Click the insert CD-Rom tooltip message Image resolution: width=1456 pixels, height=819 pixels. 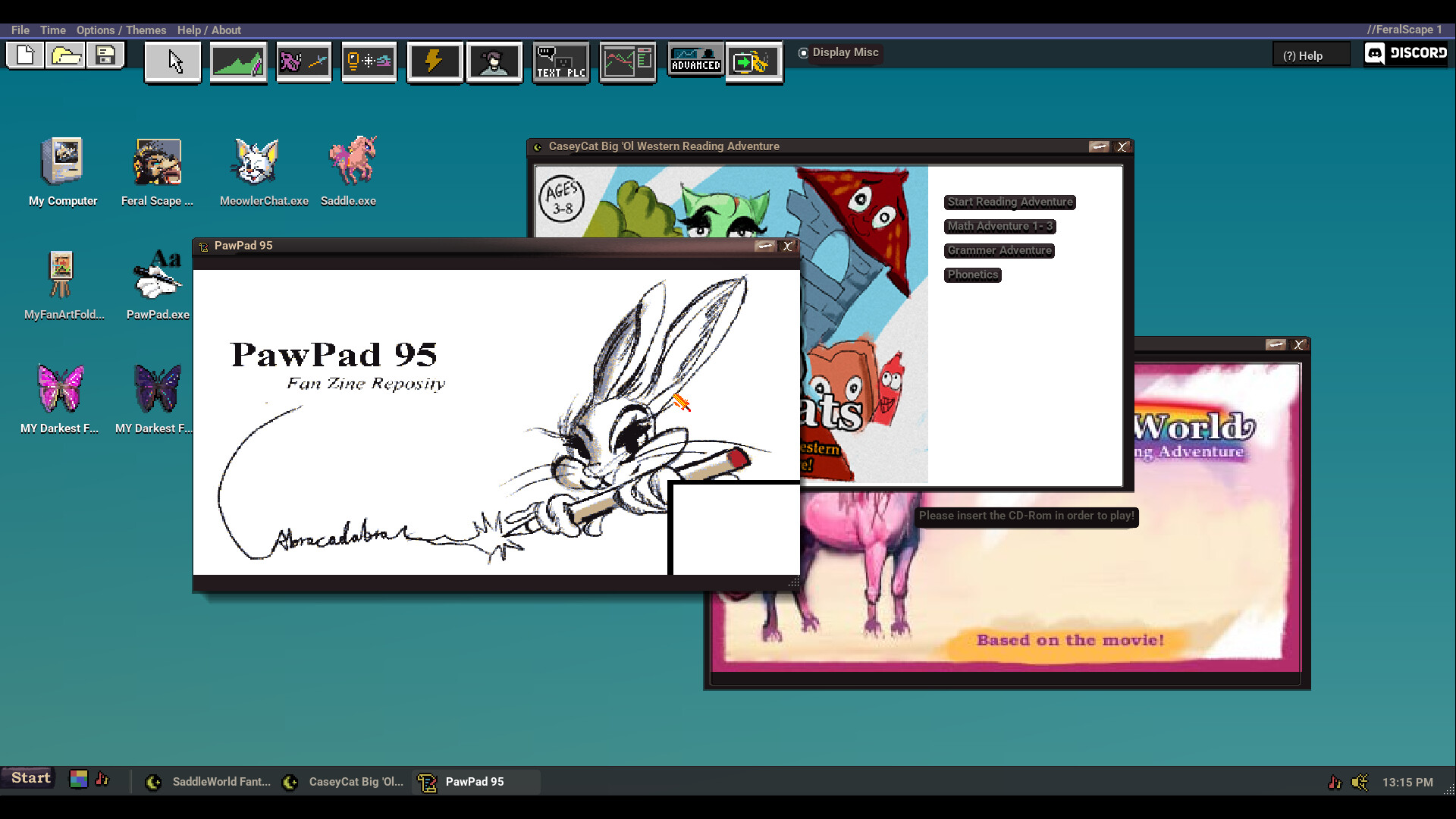pyautogui.click(x=1027, y=516)
